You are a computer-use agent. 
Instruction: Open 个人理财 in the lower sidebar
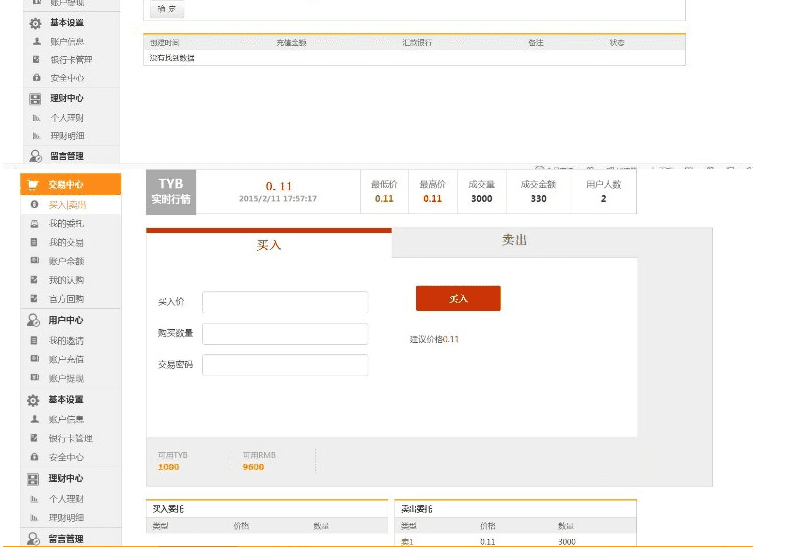pyautogui.click(x=67, y=499)
